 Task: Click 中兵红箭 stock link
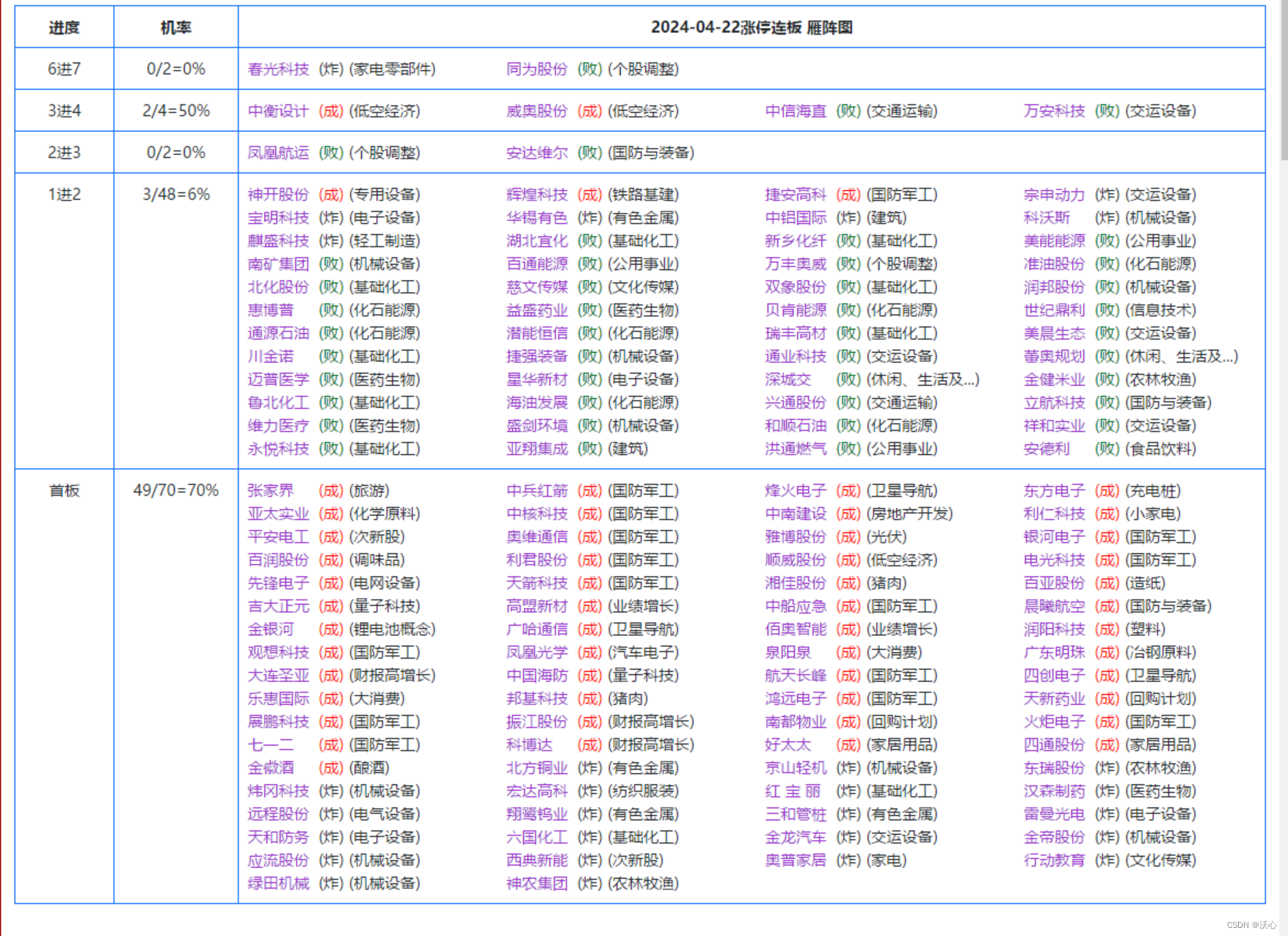[536, 491]
